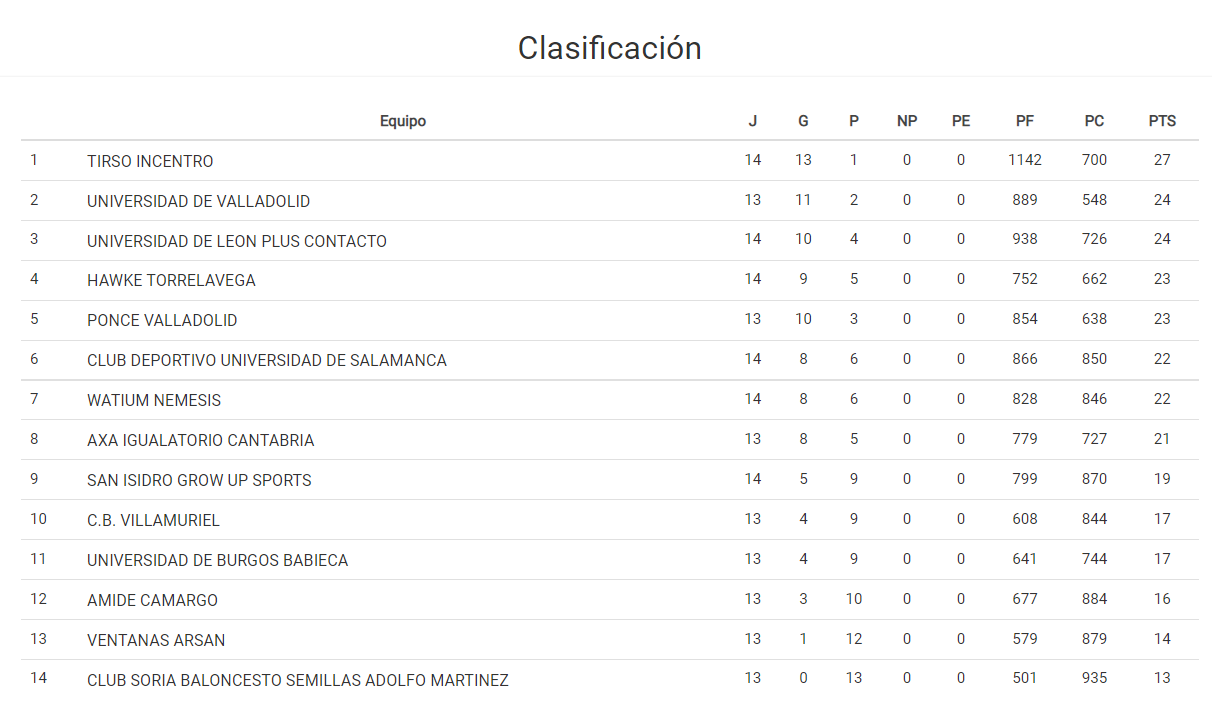Click on HAWKE TORRELAVEGA
This screenshot has width=1212, height=725.
tap(171, 281)
